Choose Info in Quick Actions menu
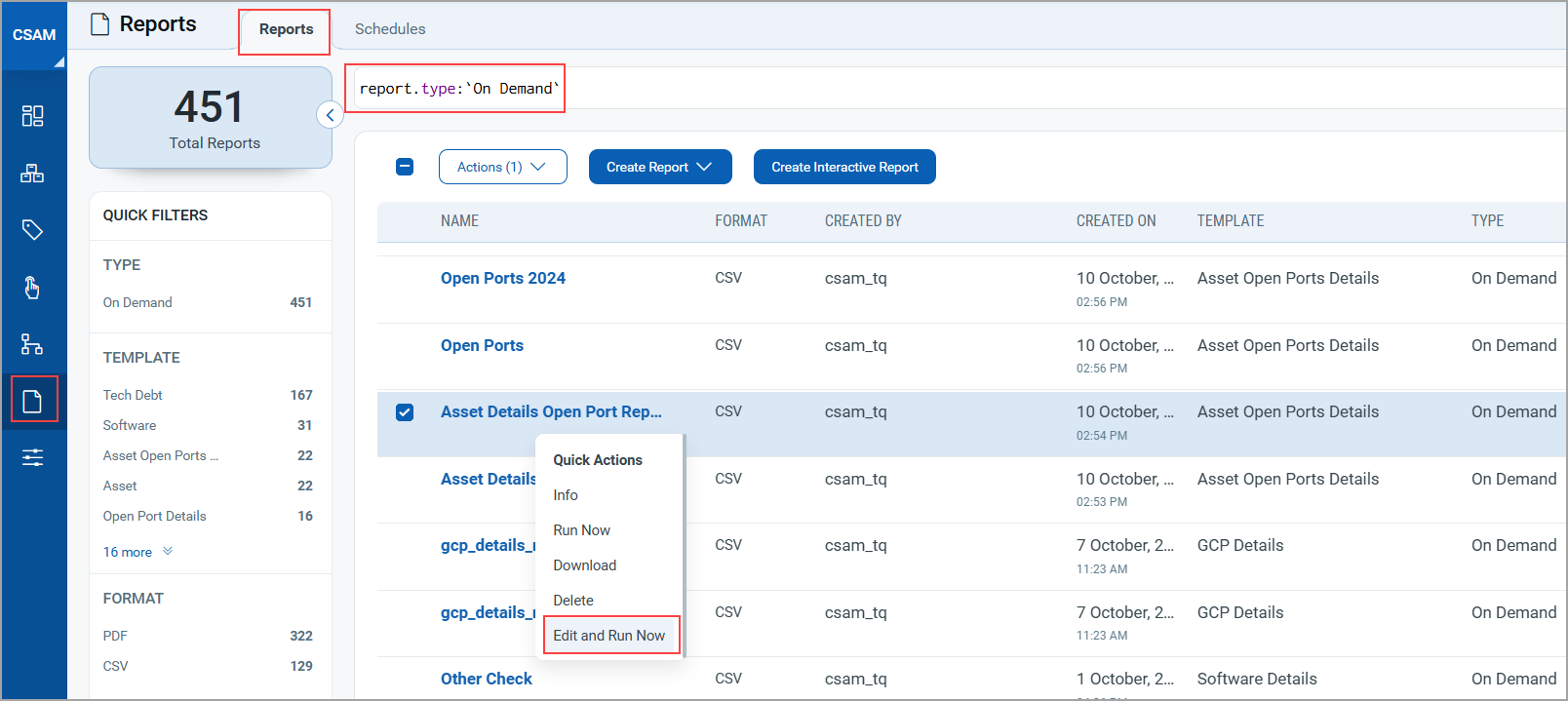The height and width of the screenshot is (701, 1568). 566,495
